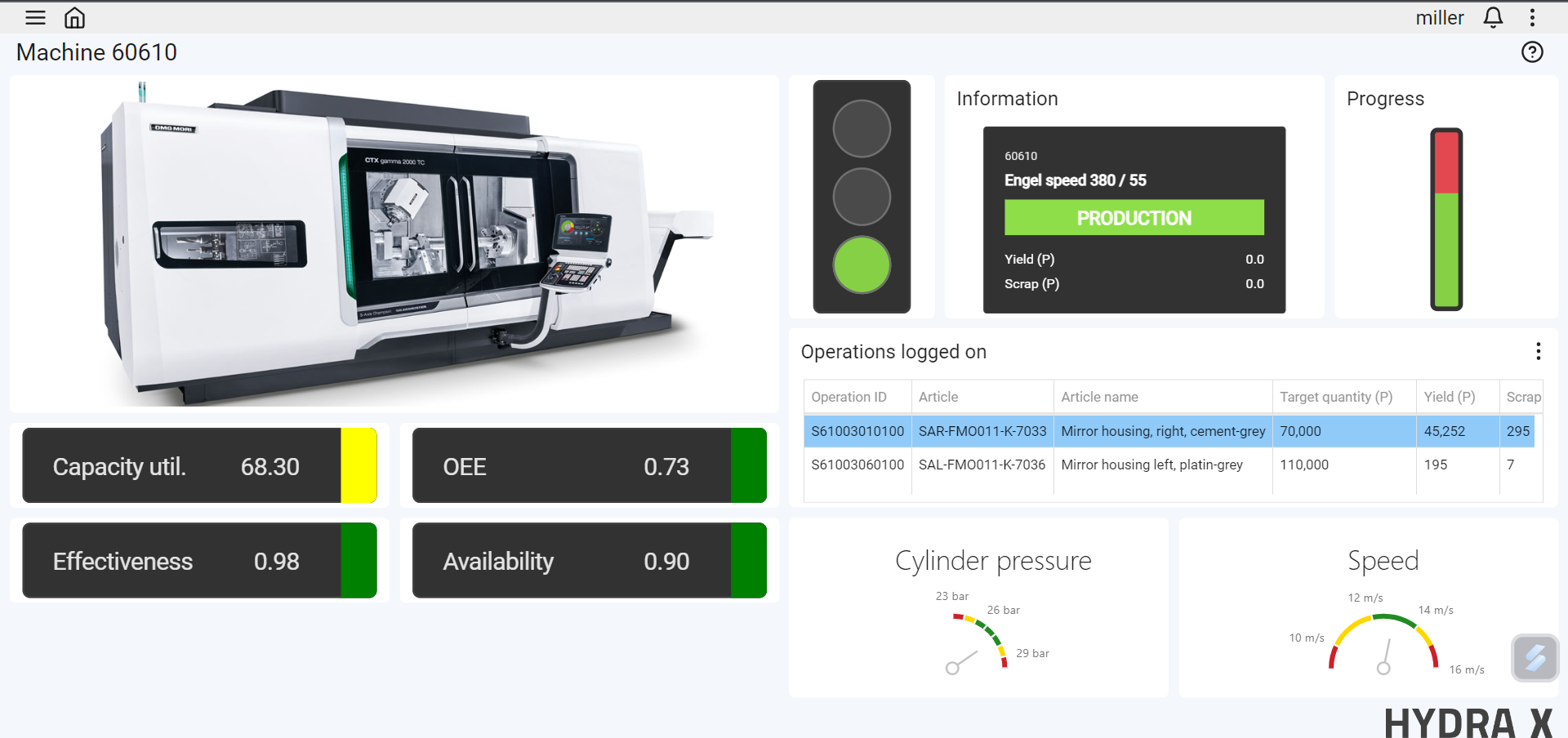The image size is (1568, 738).
Task: Click the machine 60610 image
Action: click(394, 244)
